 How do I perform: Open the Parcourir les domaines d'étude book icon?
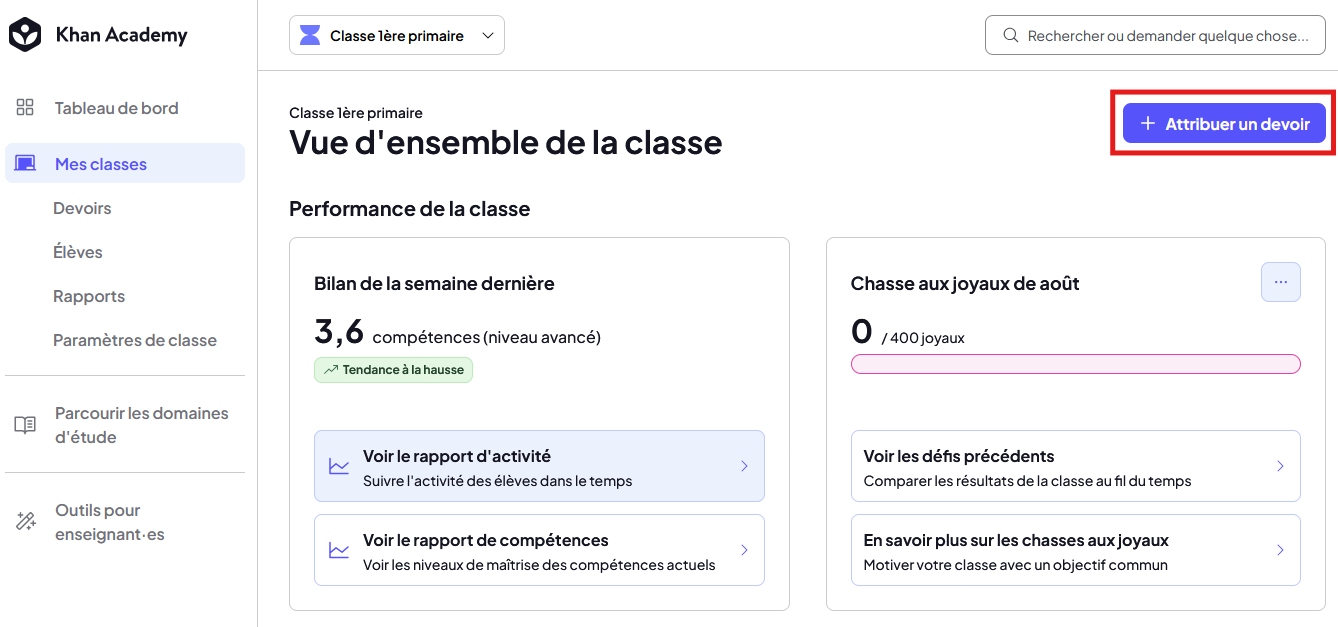pos(25,425)
